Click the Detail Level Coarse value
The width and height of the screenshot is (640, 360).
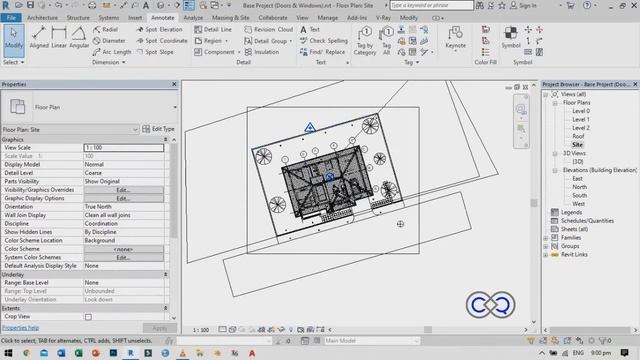[x=124, y=173]
